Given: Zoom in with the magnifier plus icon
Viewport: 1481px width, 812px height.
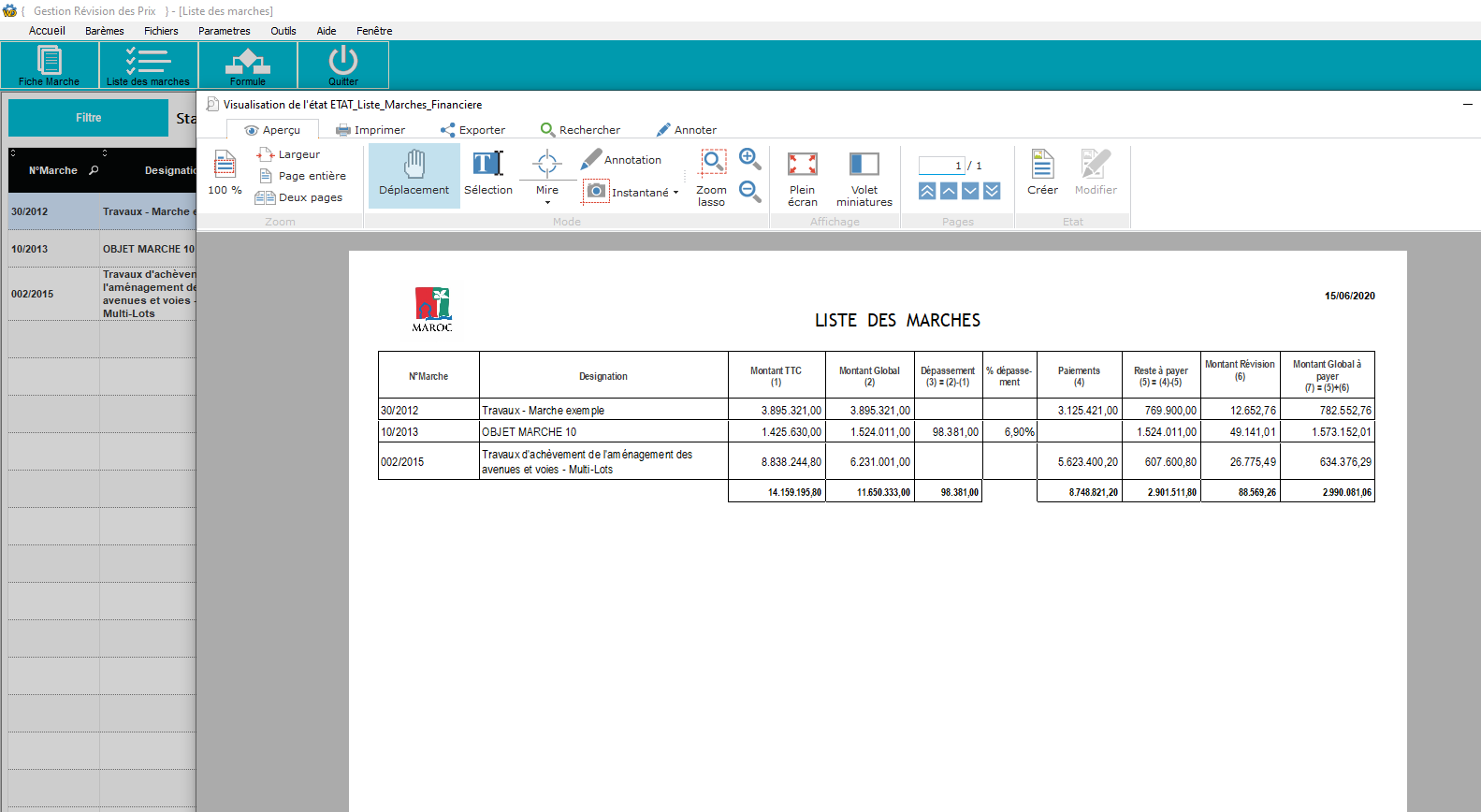Looking at the screenshot, I should click(749, 158).
